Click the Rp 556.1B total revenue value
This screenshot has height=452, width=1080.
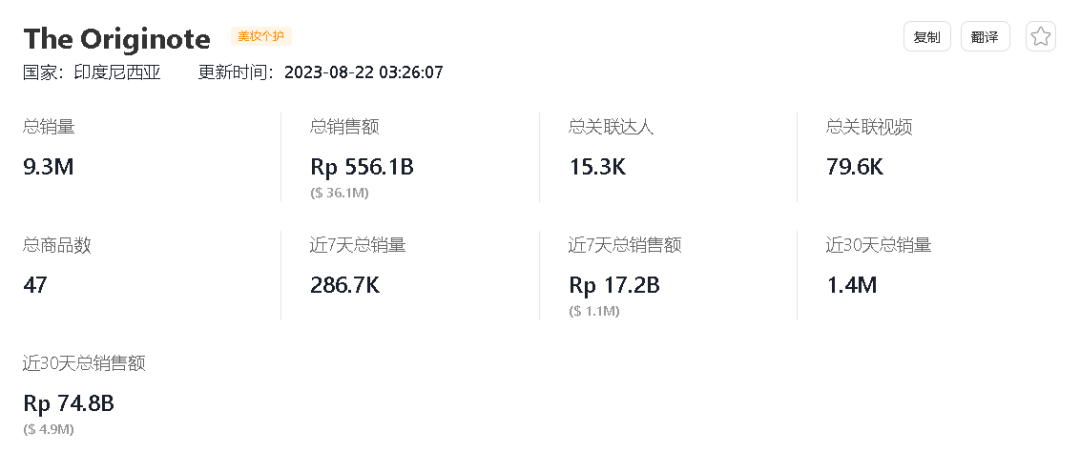pos(362,167)
